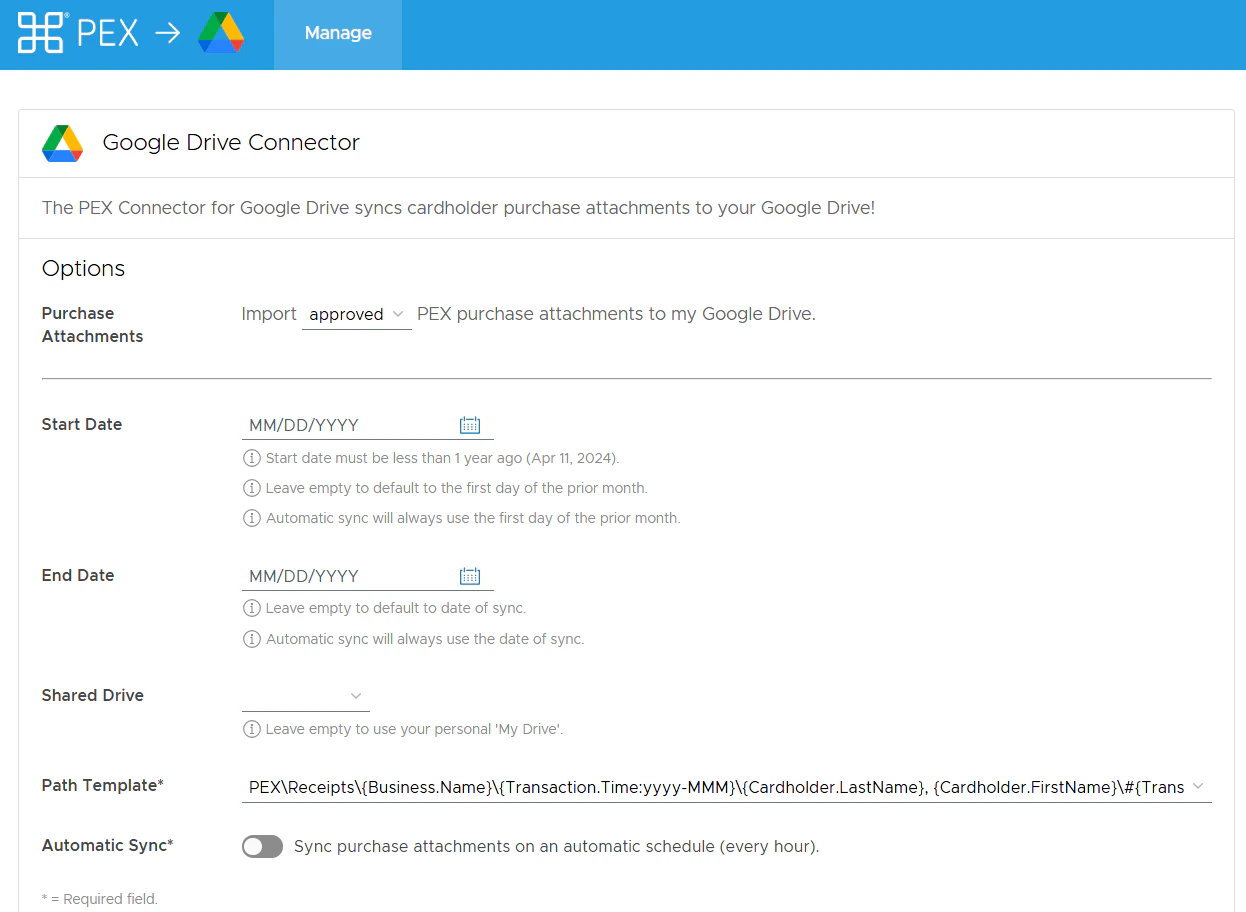Open the End Date calendar picker
1246x912 pixels.
pyautogui.click(x=470, y=576)
